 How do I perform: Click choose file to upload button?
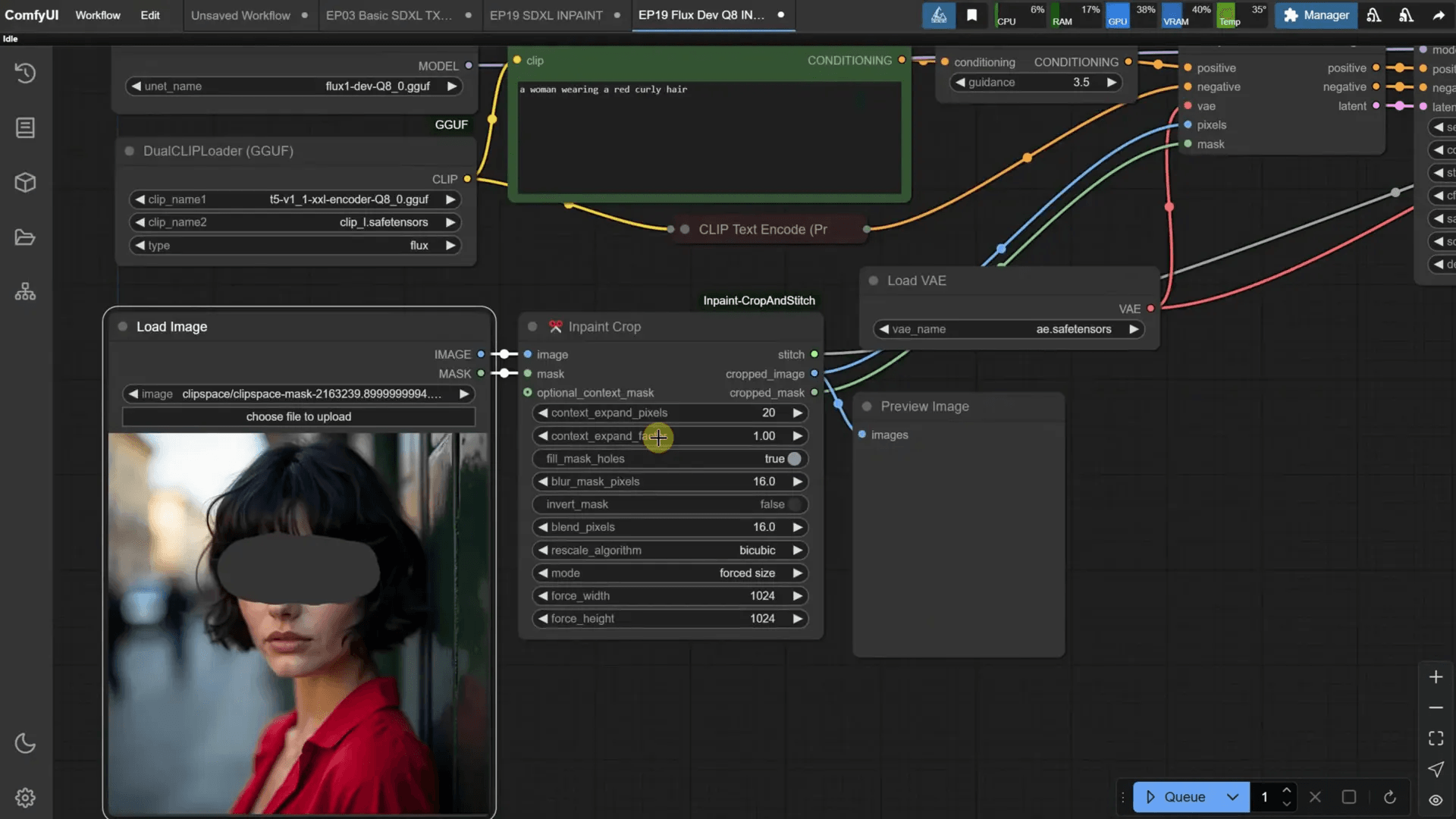[299, 417]
